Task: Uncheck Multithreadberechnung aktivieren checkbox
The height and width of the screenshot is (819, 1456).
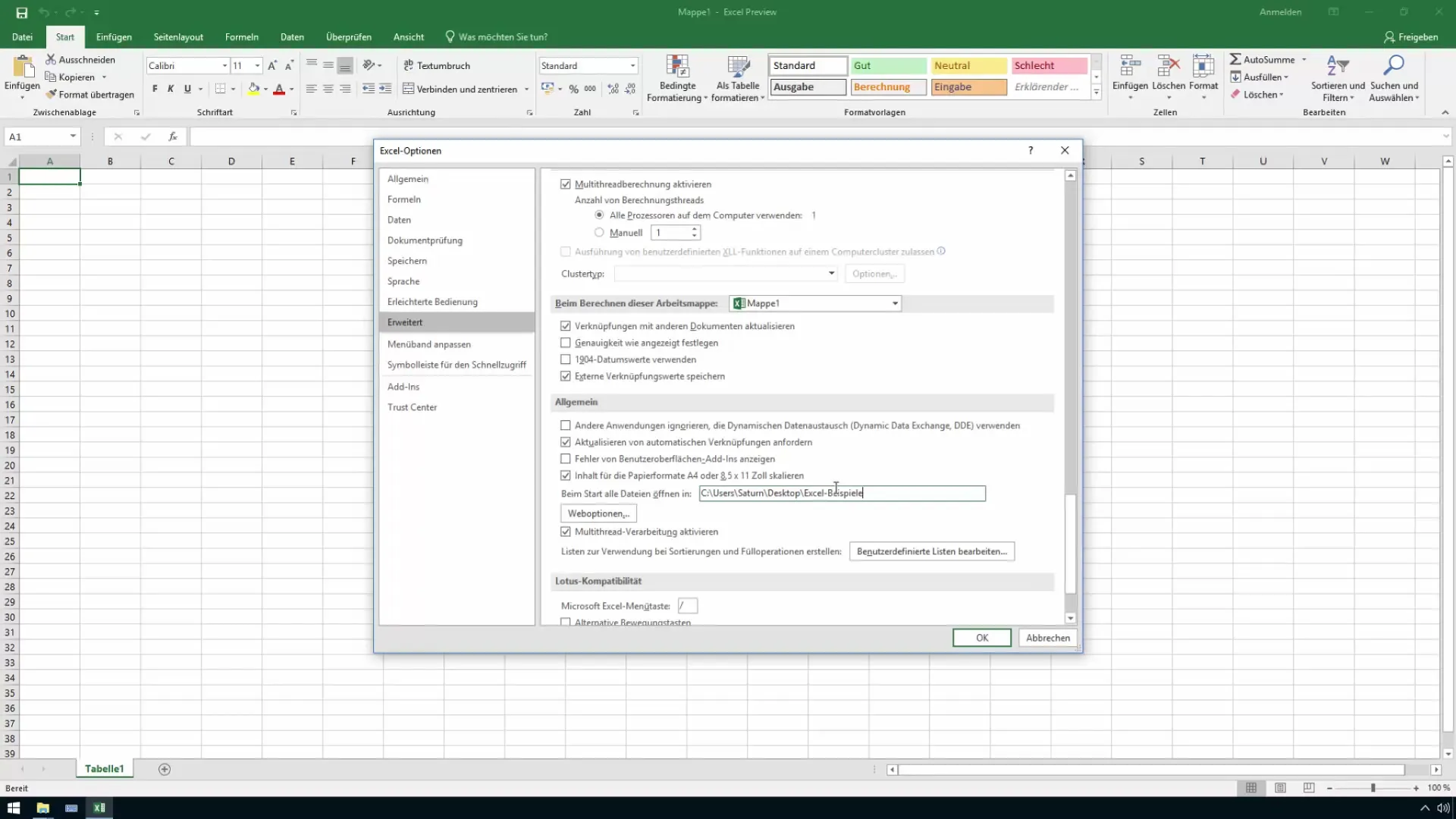Action: point(566,184)
